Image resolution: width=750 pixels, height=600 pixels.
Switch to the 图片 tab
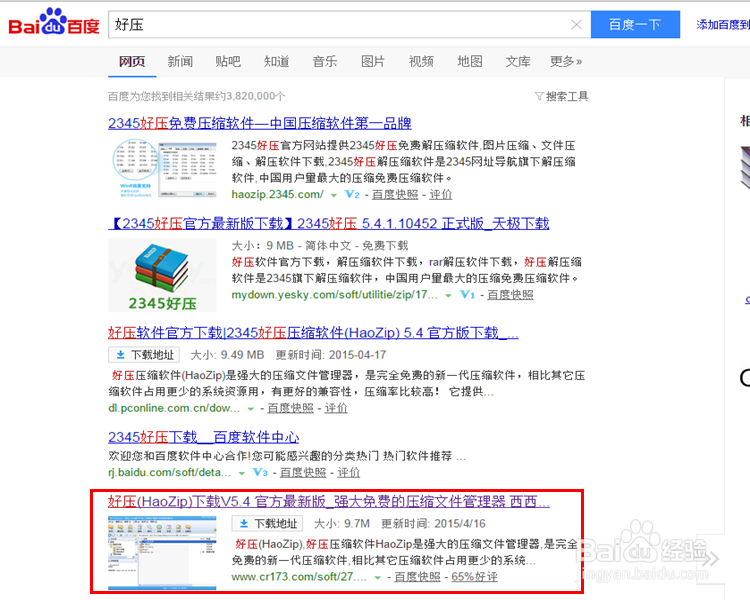pyautogui.click(x=373, y=61)
